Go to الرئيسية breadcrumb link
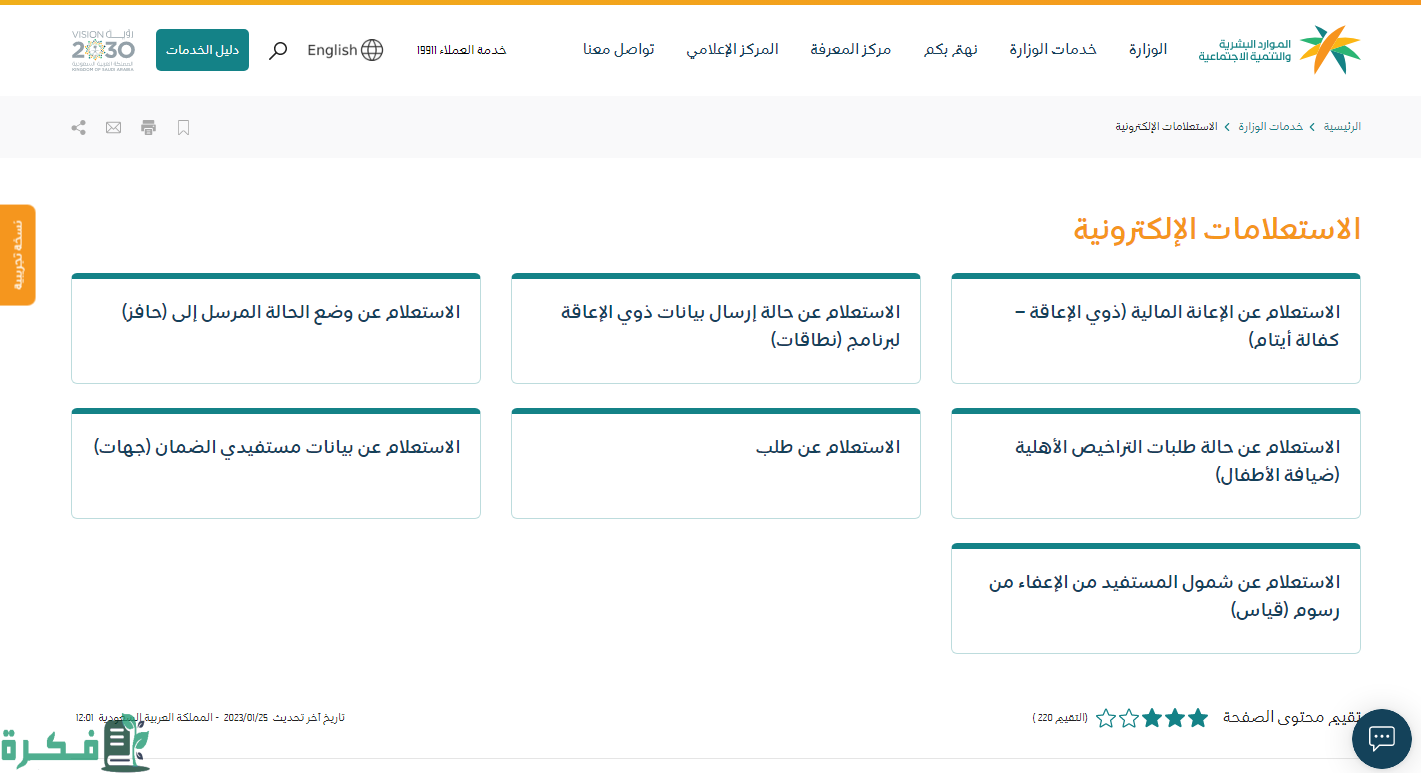The image size is (1421, 773). click(1342, 127)
